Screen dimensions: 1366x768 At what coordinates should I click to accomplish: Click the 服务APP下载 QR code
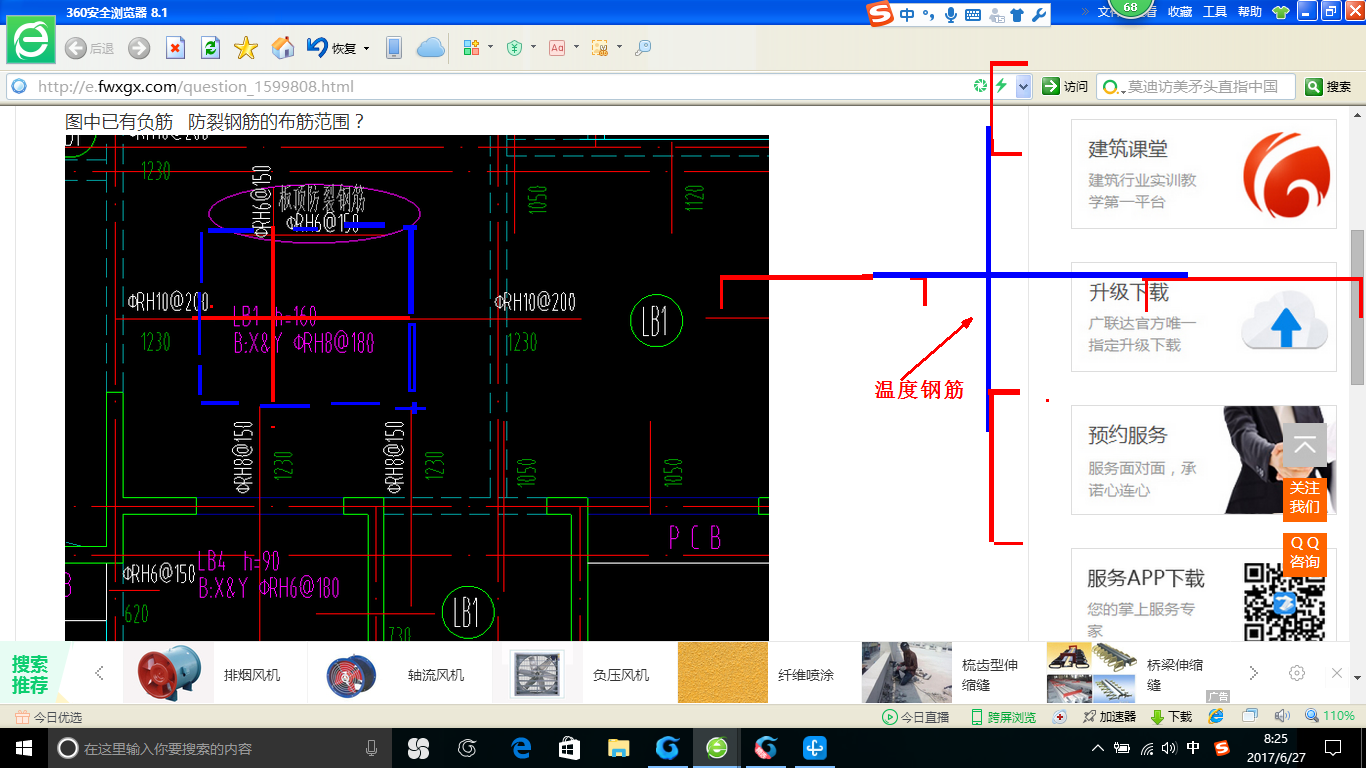(x=1284, y=601)
